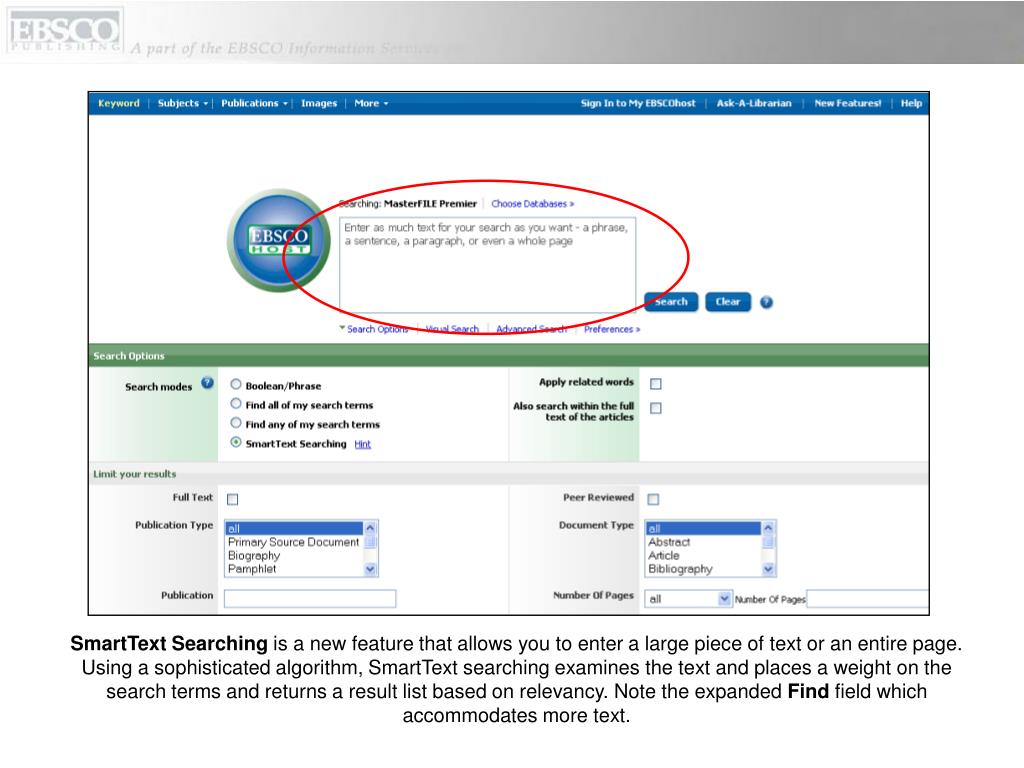Select 'Article' document type
Image resolution: width=1024 pixels, height=768 pixels.
703,556
